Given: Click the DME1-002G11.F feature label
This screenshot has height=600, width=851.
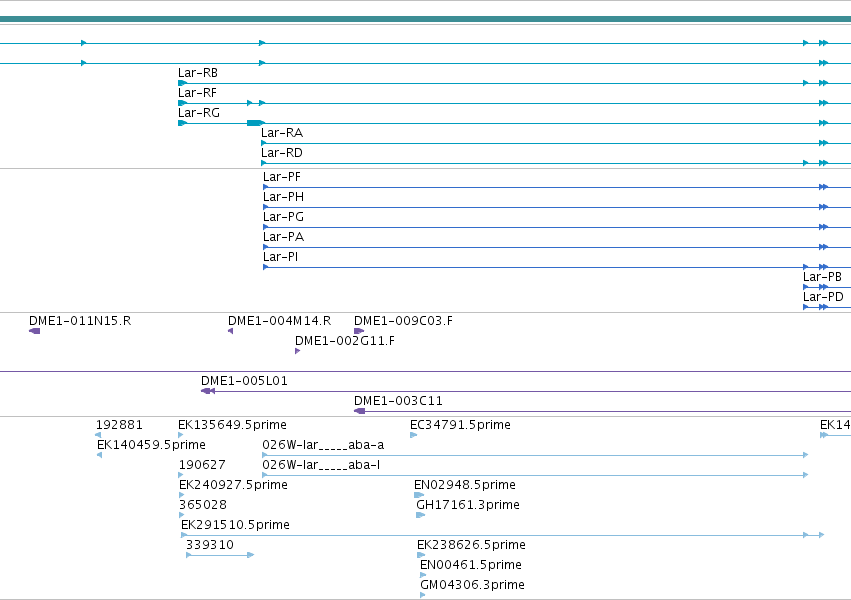Looking at the screenshot, I should point(345,341).
